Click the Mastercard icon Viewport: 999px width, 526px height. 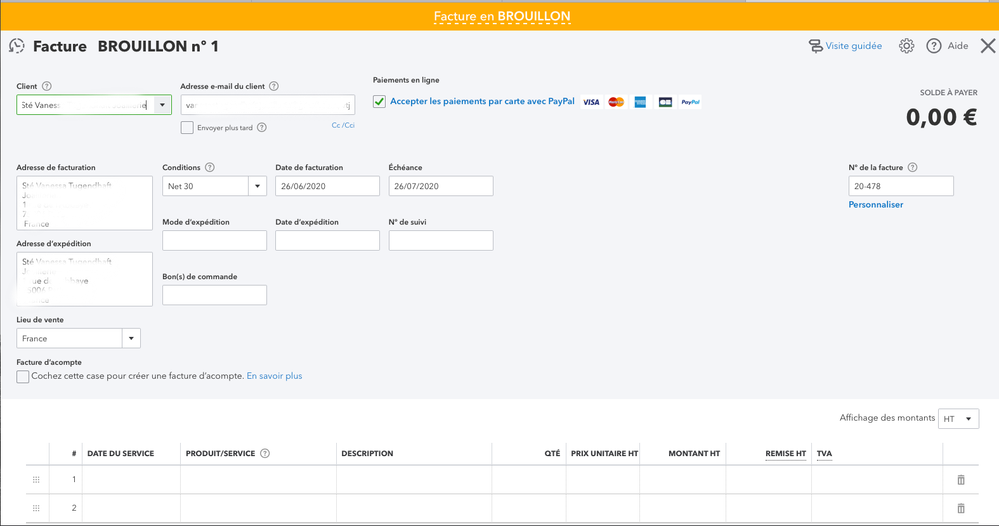[616, 102]
